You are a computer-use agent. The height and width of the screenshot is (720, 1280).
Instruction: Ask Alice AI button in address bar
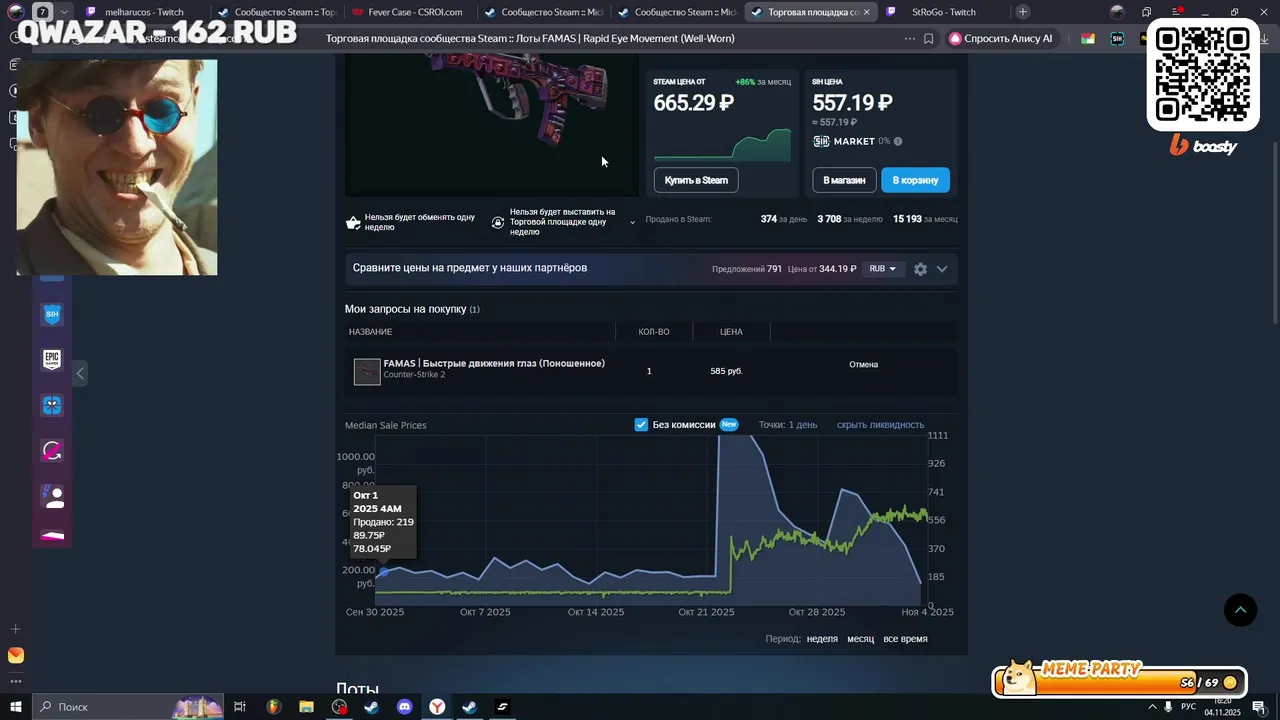click(x=1001, y=39)
